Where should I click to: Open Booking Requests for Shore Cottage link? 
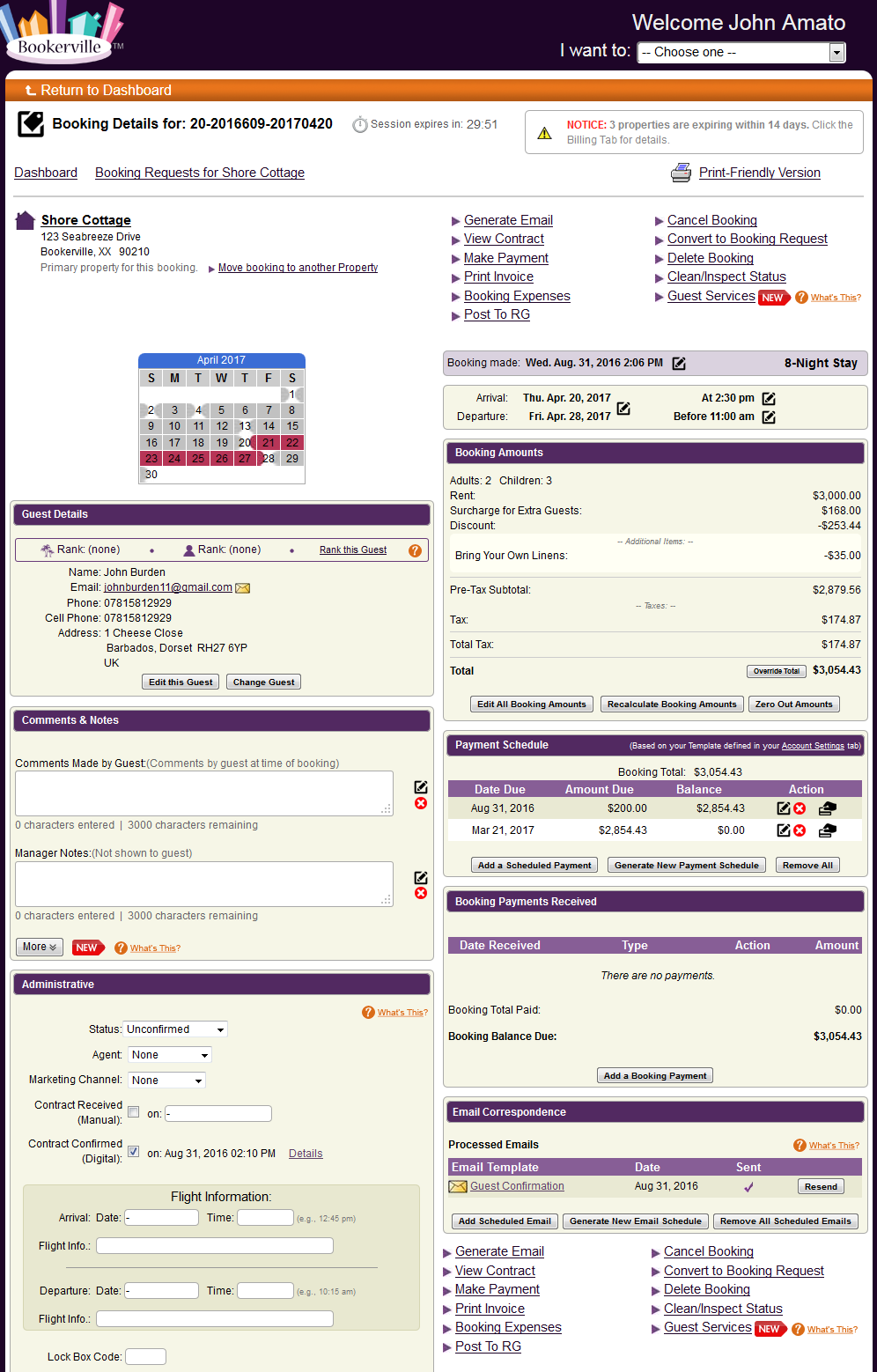(200, 173)
